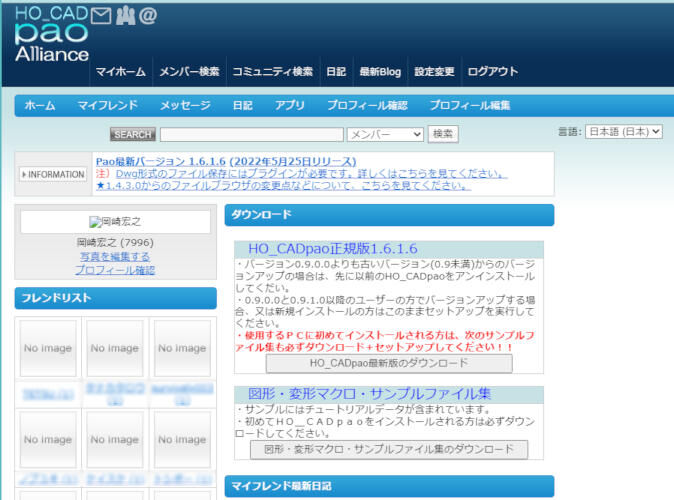Open the ★1.4.3.0 file browser changes link

(283, 185)
